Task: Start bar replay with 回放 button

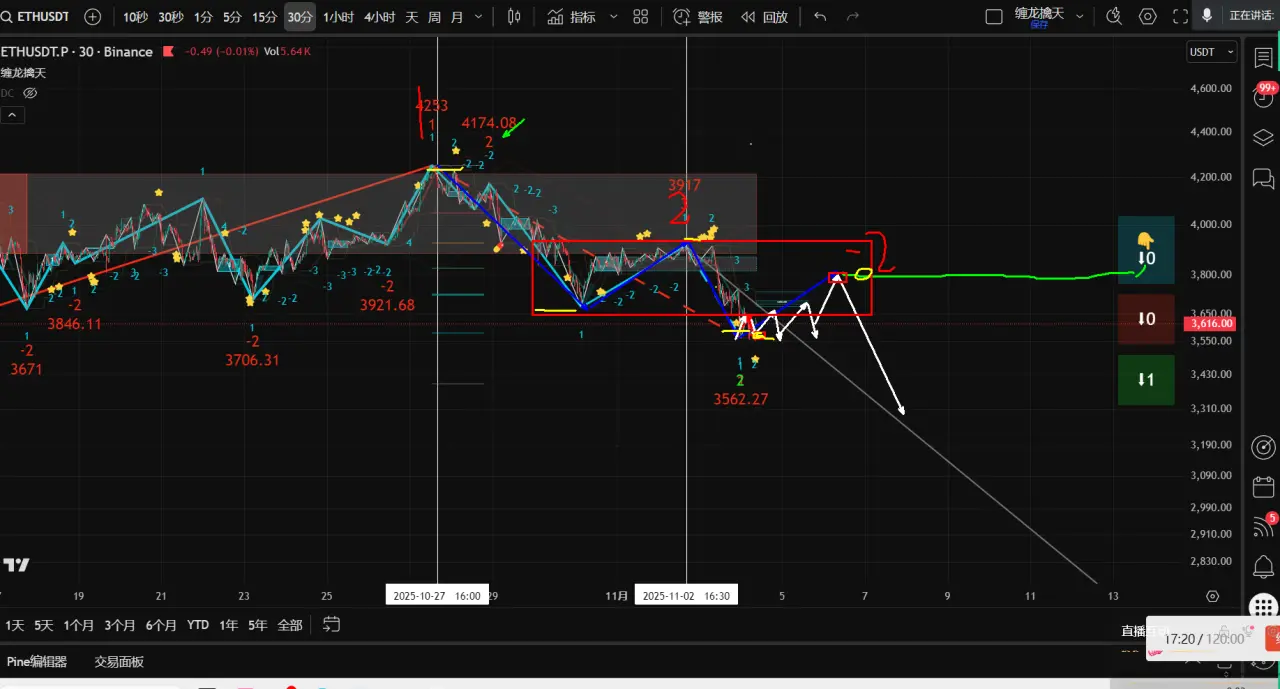Action: point(764,17)
